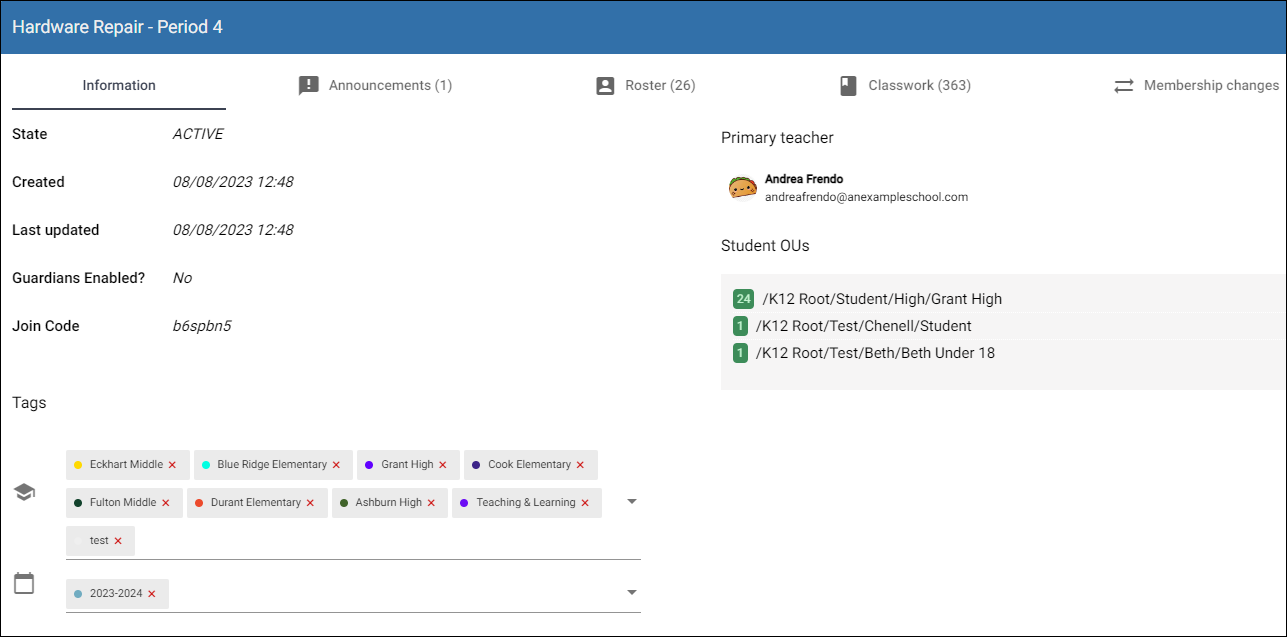1287x637 pixels.
Task: Click Andrea Frendo's taco avatar
Action: tap(743, 187)
